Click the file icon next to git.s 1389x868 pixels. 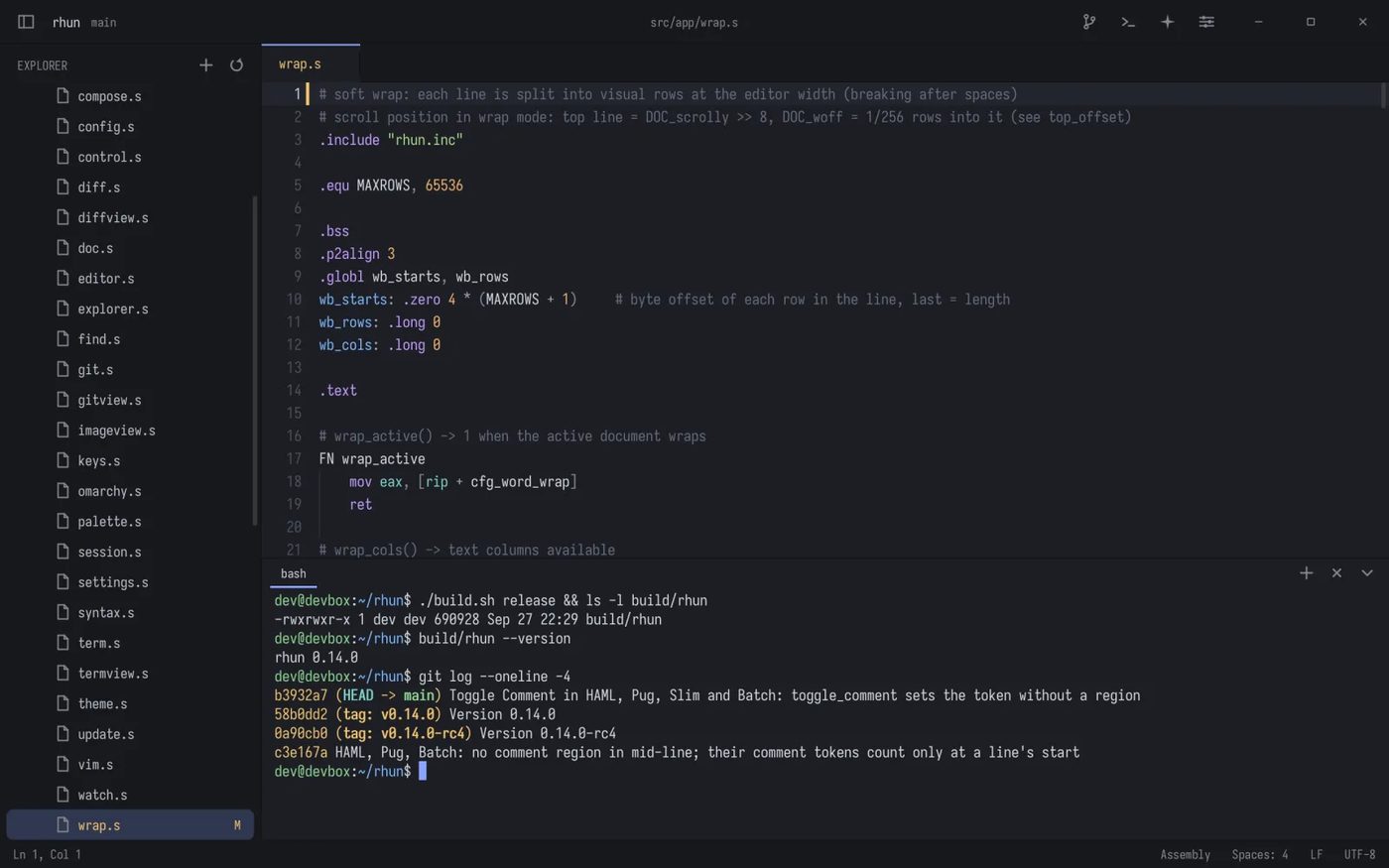(63, 369)
